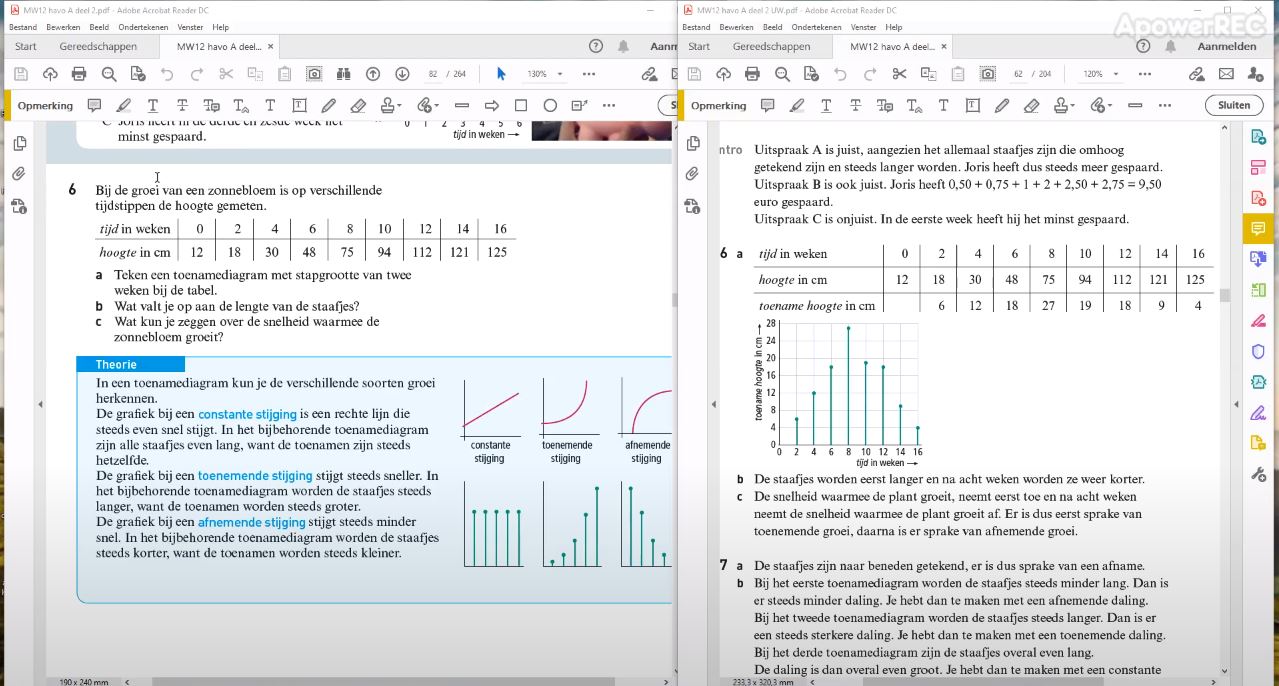Open the Fill & Sign pen tool in the right sidebar
Viewport: 1279px width, 686px height.
[x=1258, y=412]
